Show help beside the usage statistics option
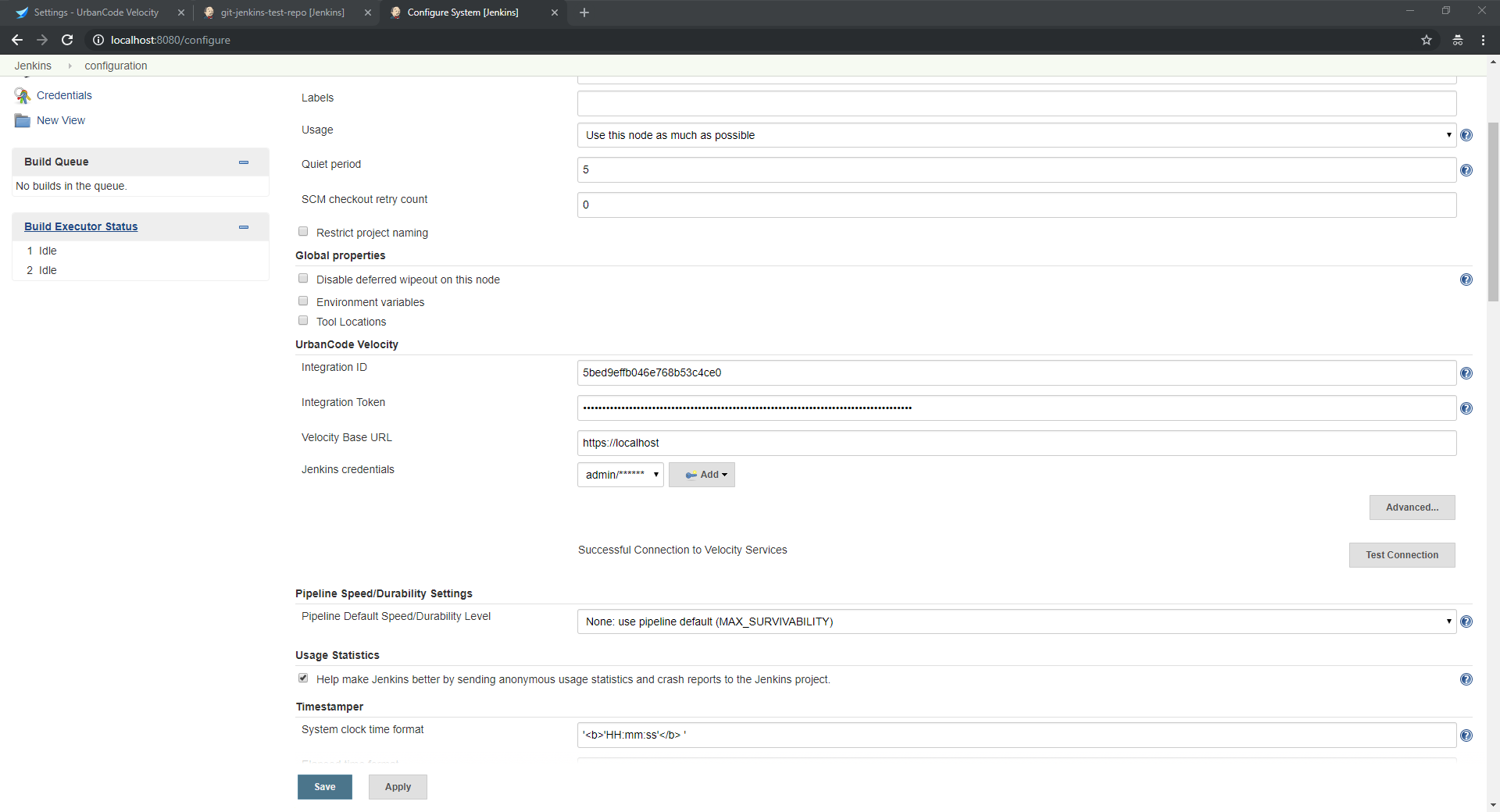 pos(1466,679)
